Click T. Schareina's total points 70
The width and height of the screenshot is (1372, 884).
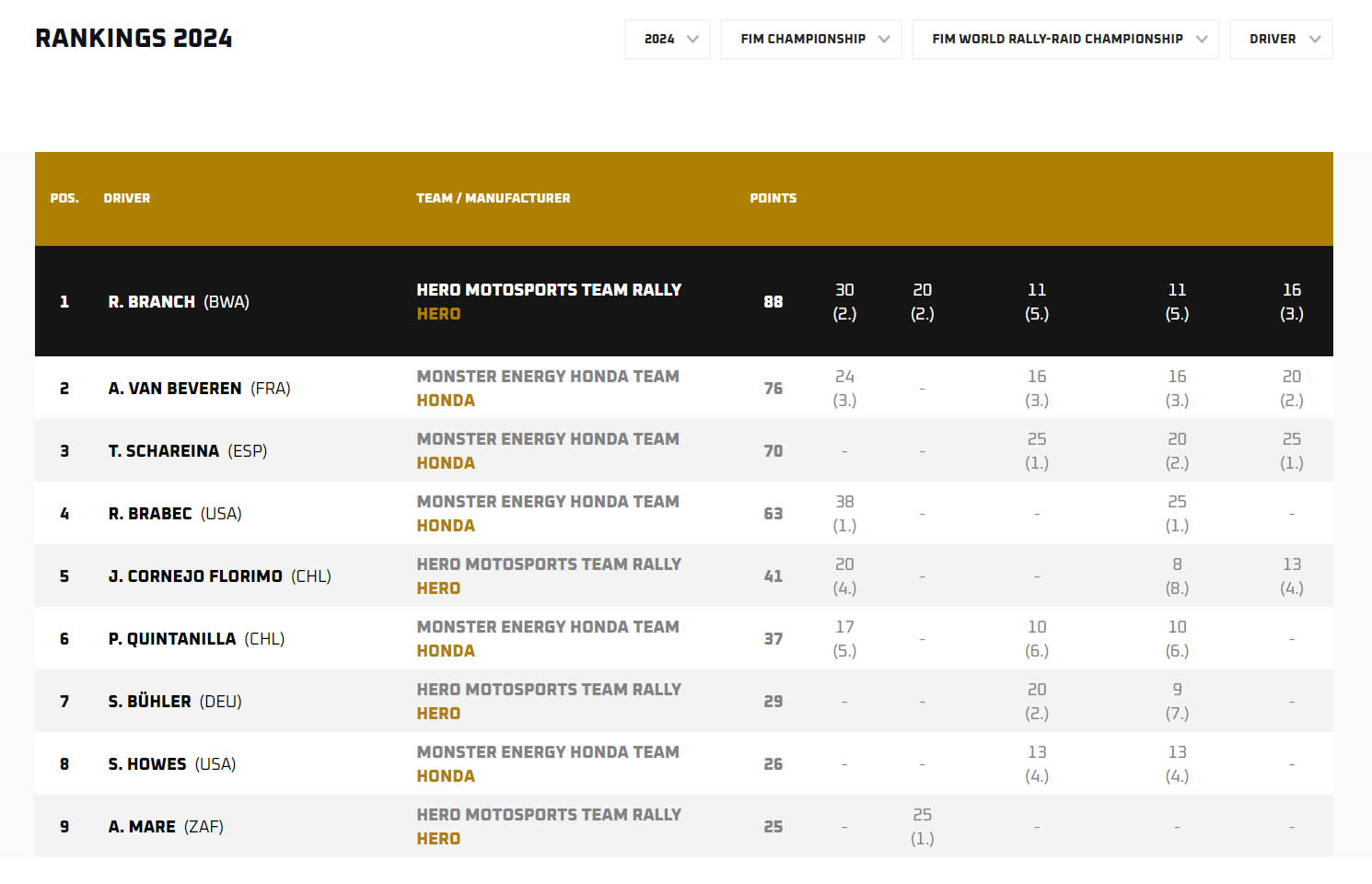pos(773,451)
